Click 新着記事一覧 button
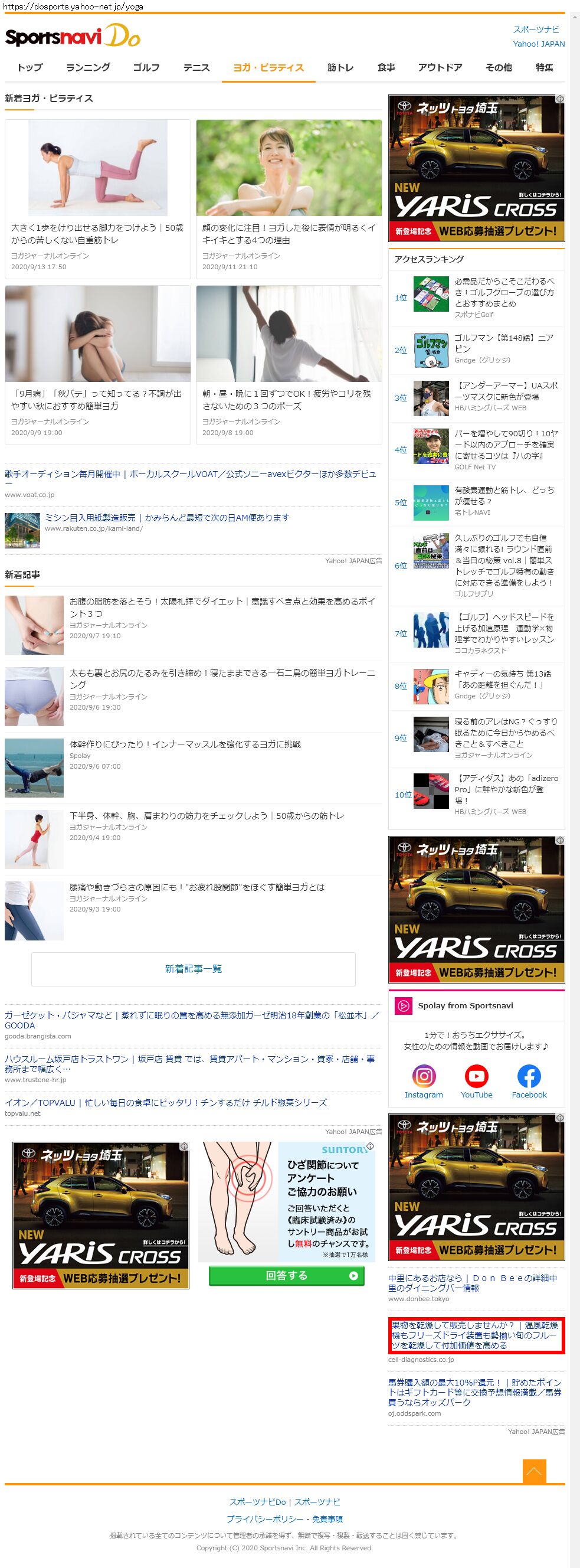Screen dimensions: 580x1568 [194, 969]
